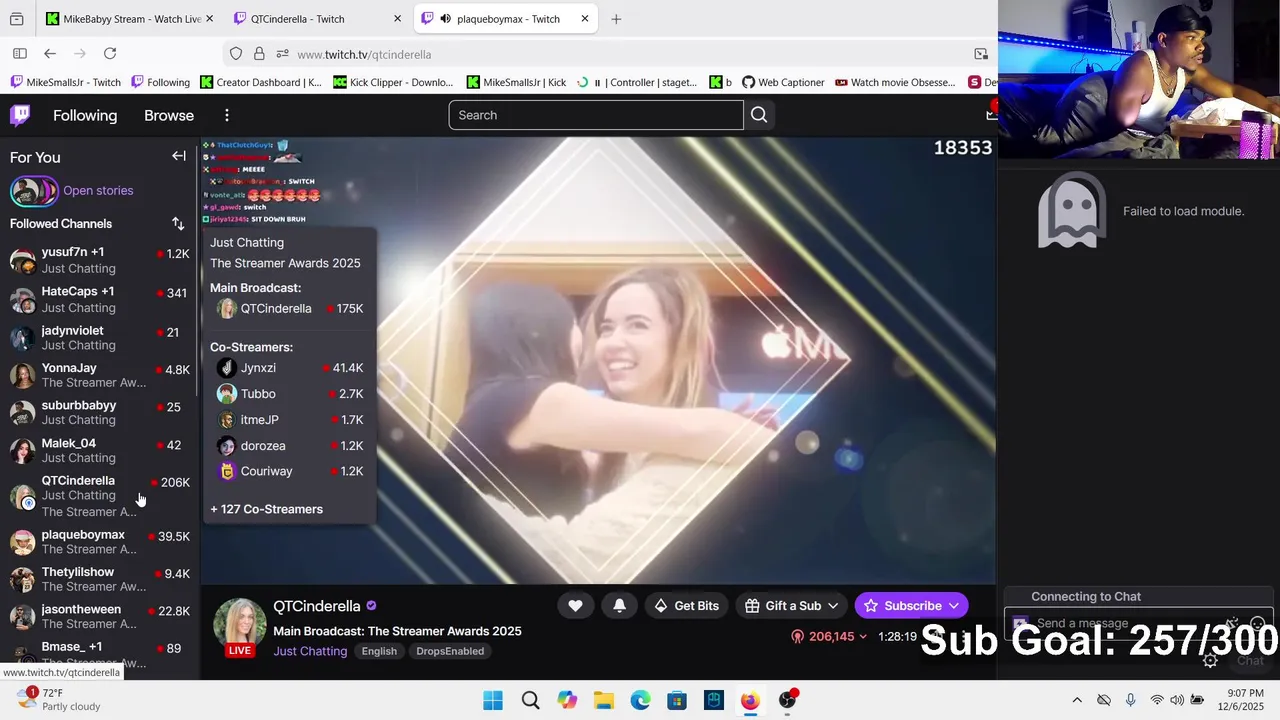The width and height of the screenshot is (1280, 720).
Task: Open MikeSmallsJr - Twitch bookmark
Action: point(66,82)
